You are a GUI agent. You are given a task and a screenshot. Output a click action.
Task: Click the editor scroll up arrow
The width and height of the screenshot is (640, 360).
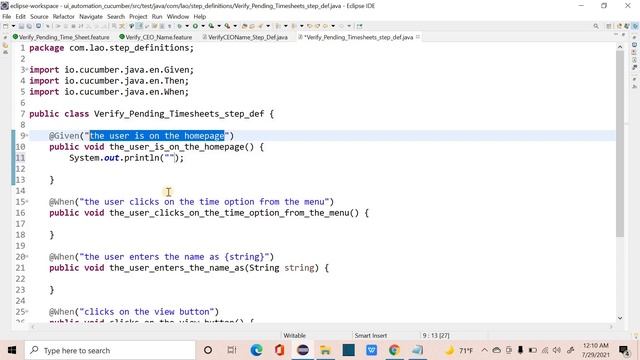[x=620, y=47]
